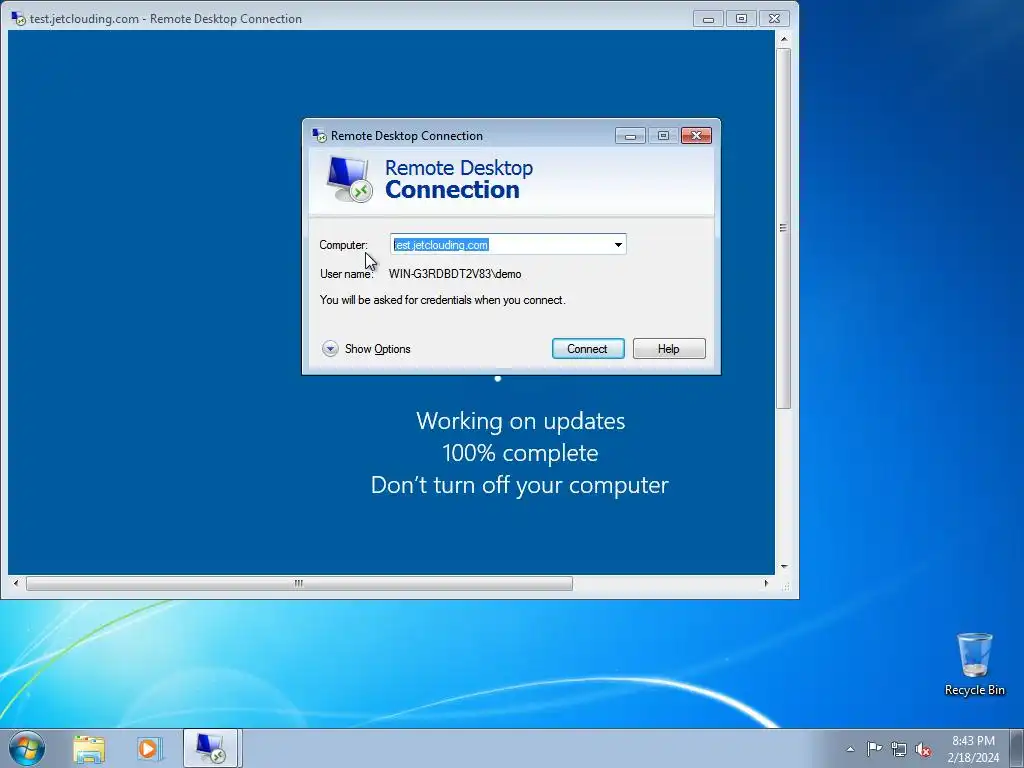
Task: Launch Windows Media Player from taskbar
Action: [150, 748]
